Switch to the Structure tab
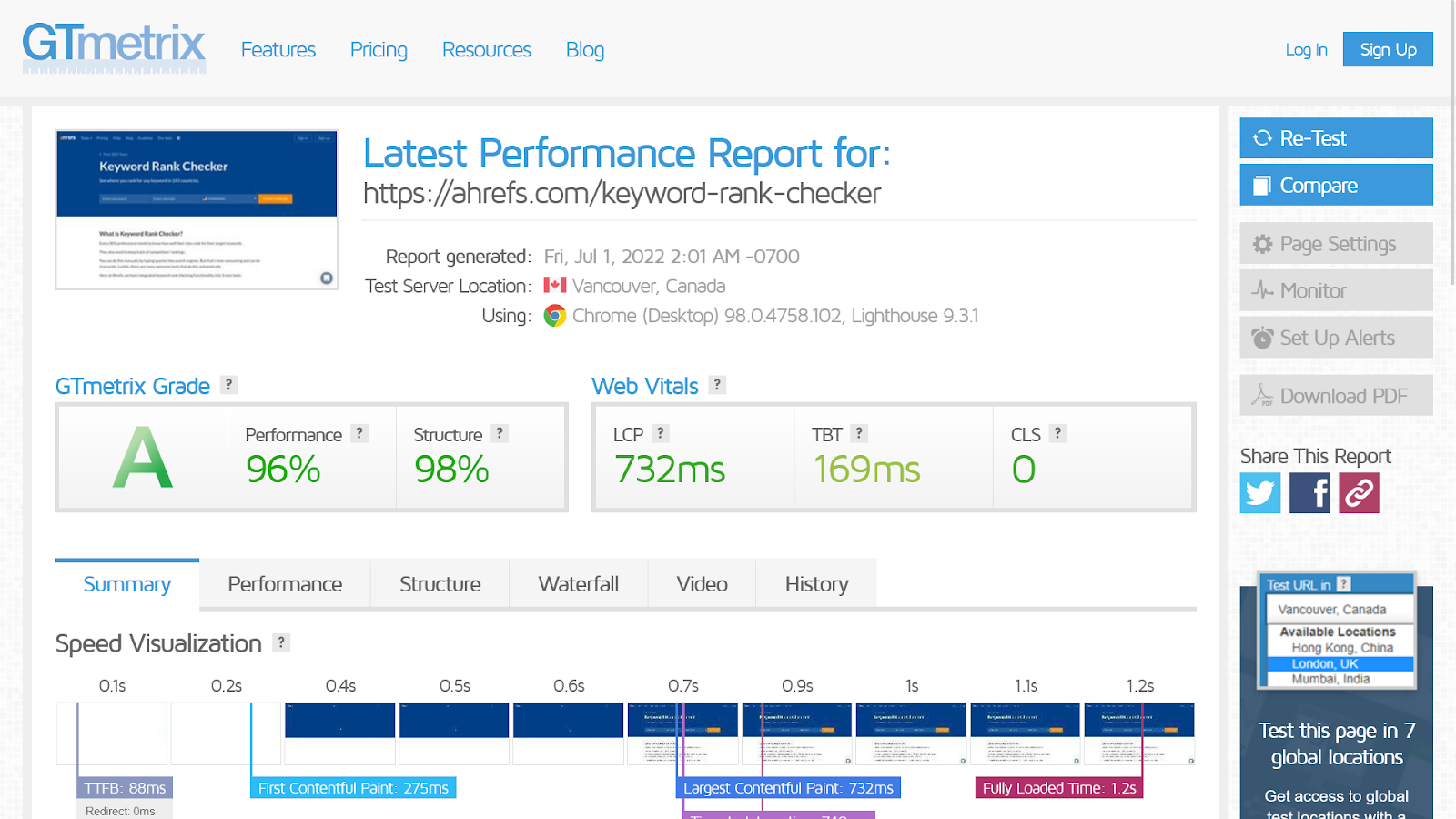 coord(440,583)
